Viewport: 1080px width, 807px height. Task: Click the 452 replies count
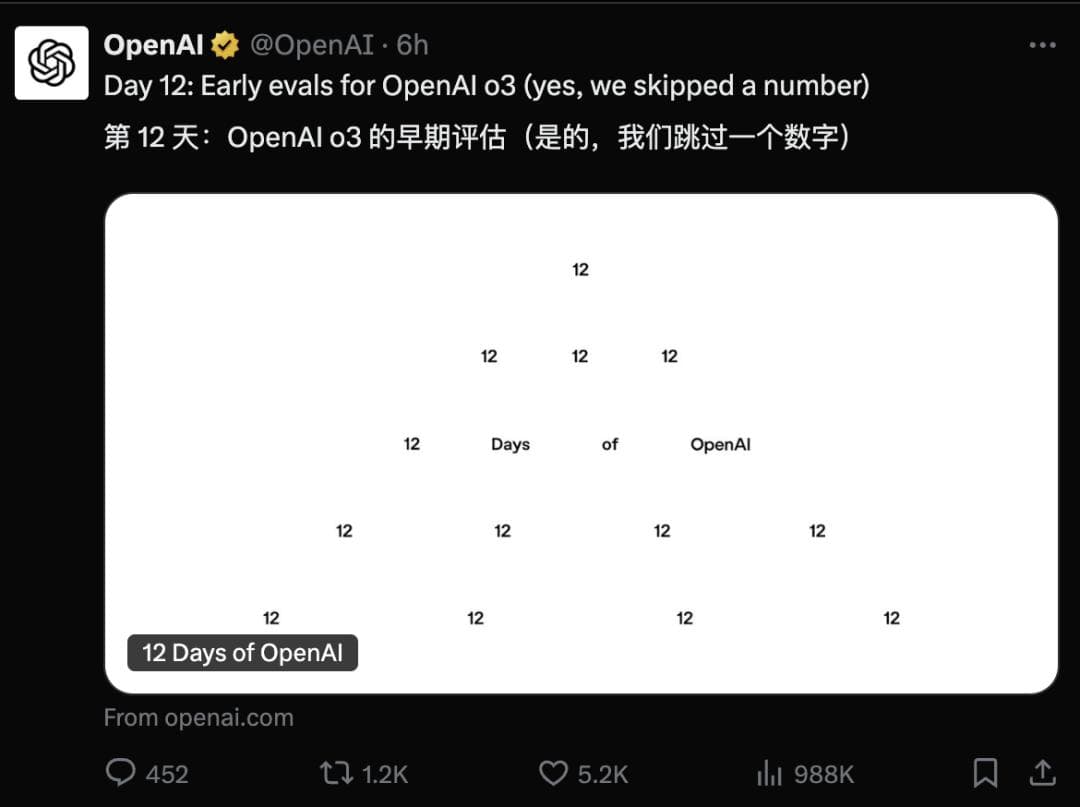(x=167, y=774)
